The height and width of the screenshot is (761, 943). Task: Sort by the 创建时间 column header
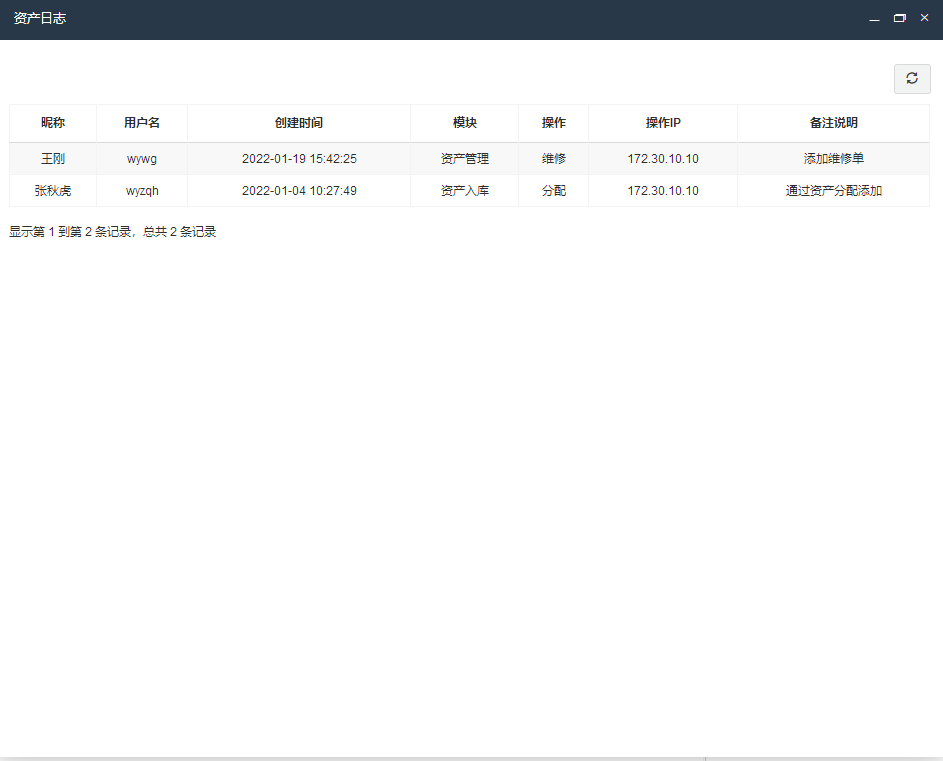[299, 123]
